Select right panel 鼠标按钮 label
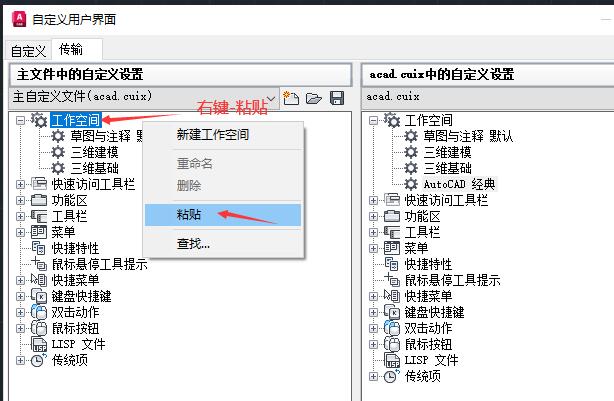 [428, 344]
